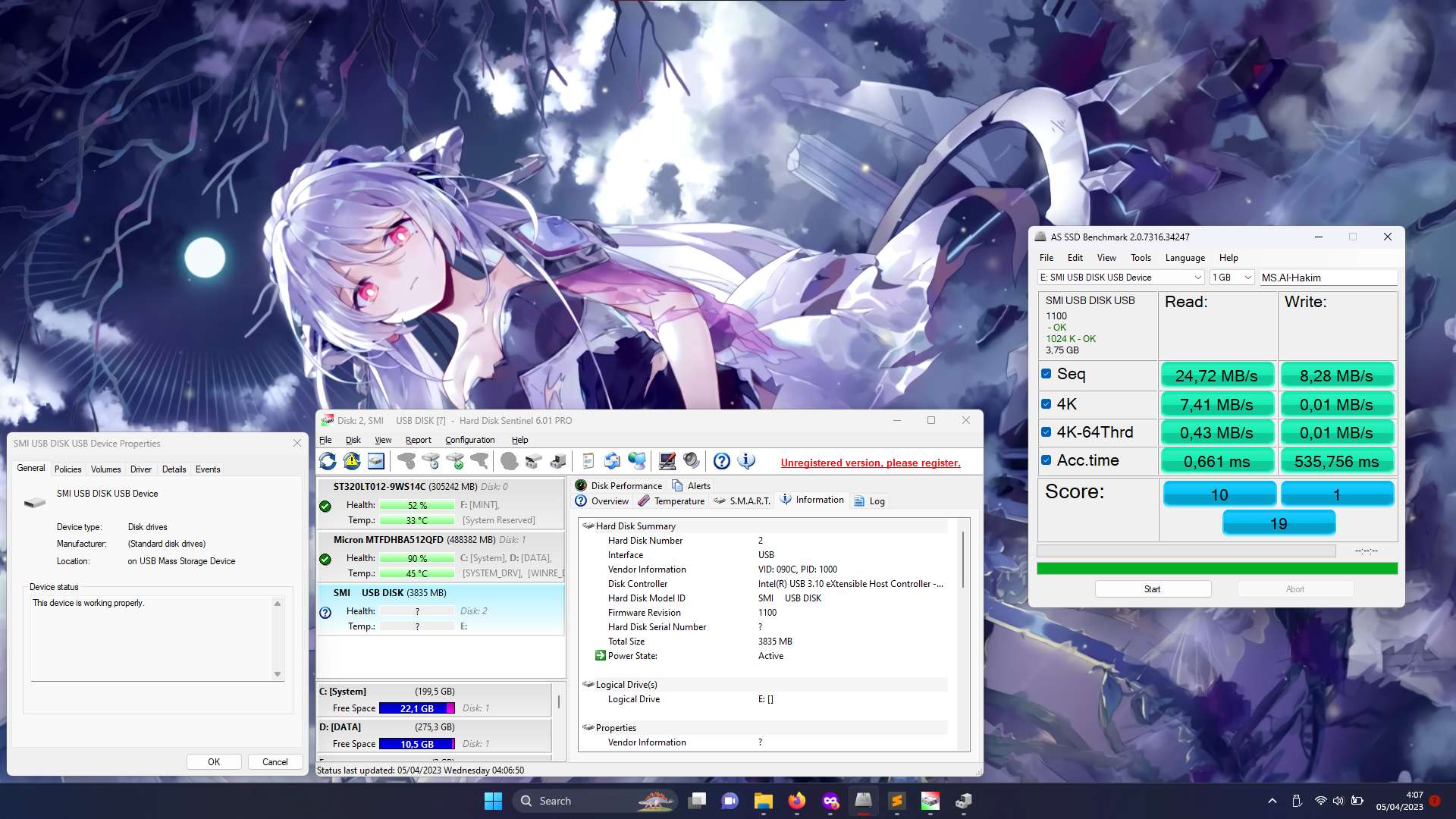Click the notepad report icon in Hard Disk Sentinel toolbar

(x=588, y=461)
